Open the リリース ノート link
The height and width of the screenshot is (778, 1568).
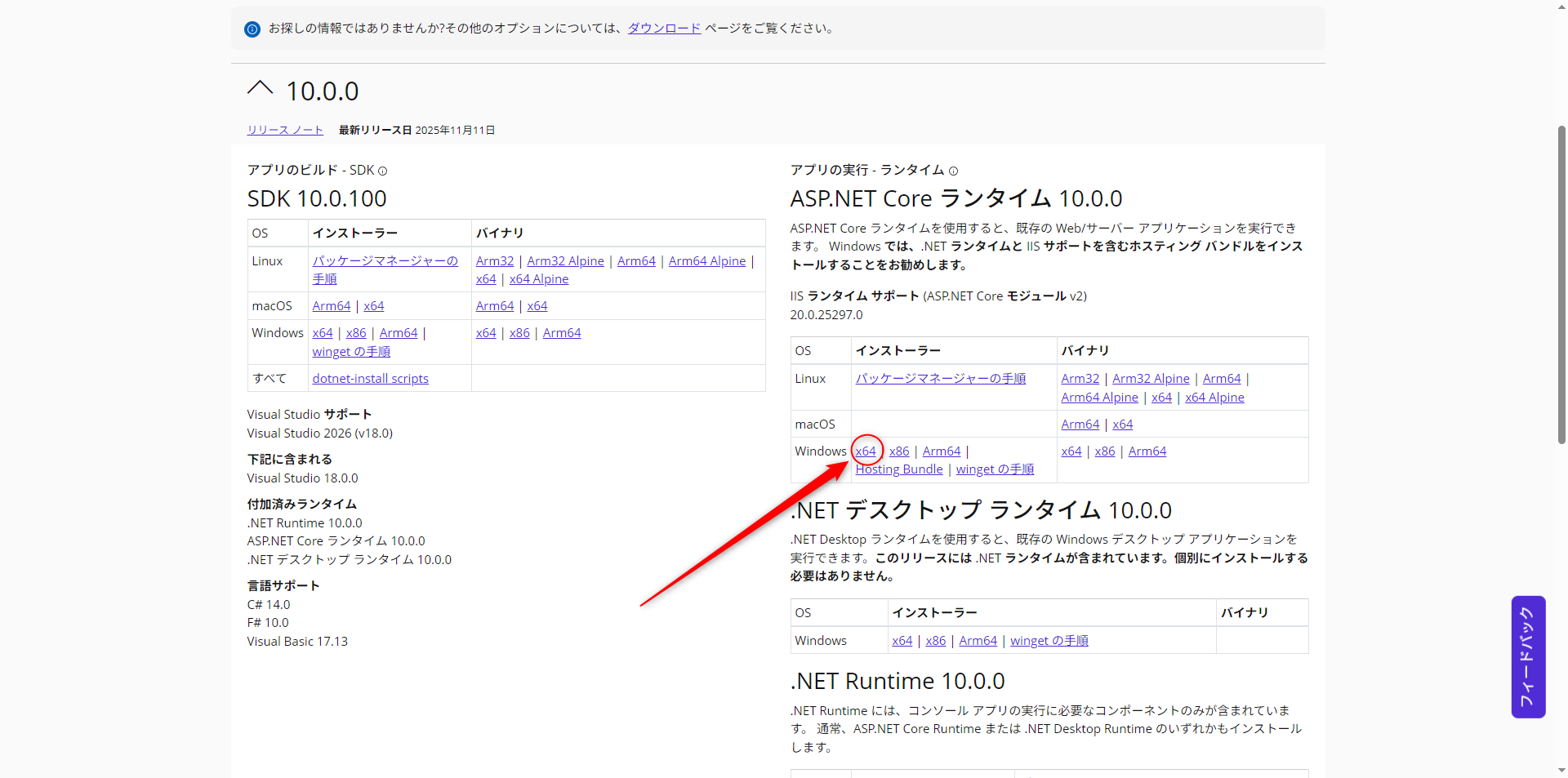tap(285, 131)
